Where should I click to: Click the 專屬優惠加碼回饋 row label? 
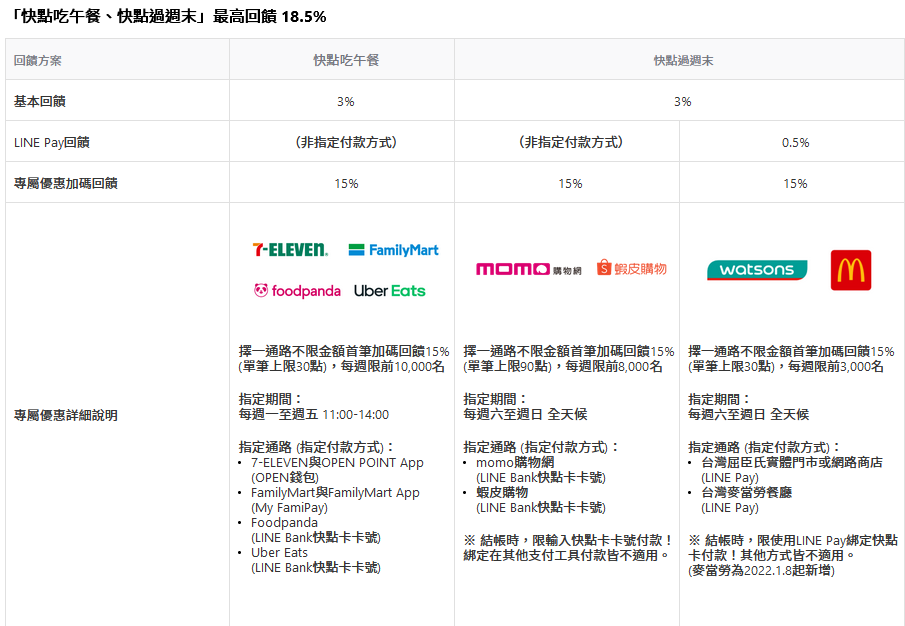click(x=66, y=183)
